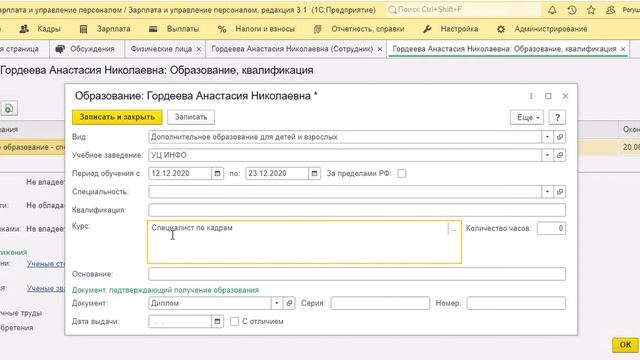Open calendar for Дата выдачи

[x=217, y=322]
